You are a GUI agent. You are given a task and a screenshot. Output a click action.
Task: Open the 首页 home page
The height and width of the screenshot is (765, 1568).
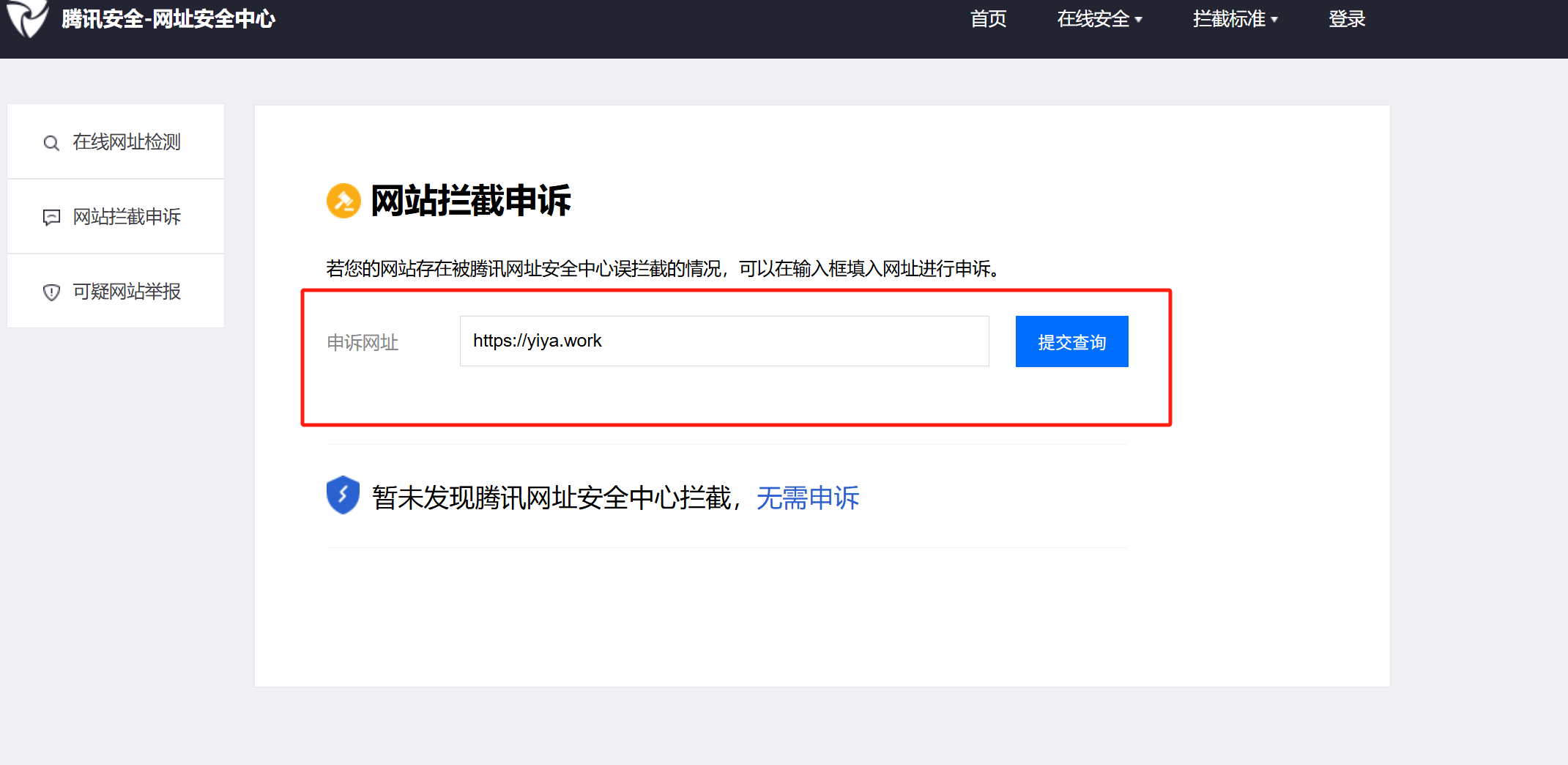(988, 19)
